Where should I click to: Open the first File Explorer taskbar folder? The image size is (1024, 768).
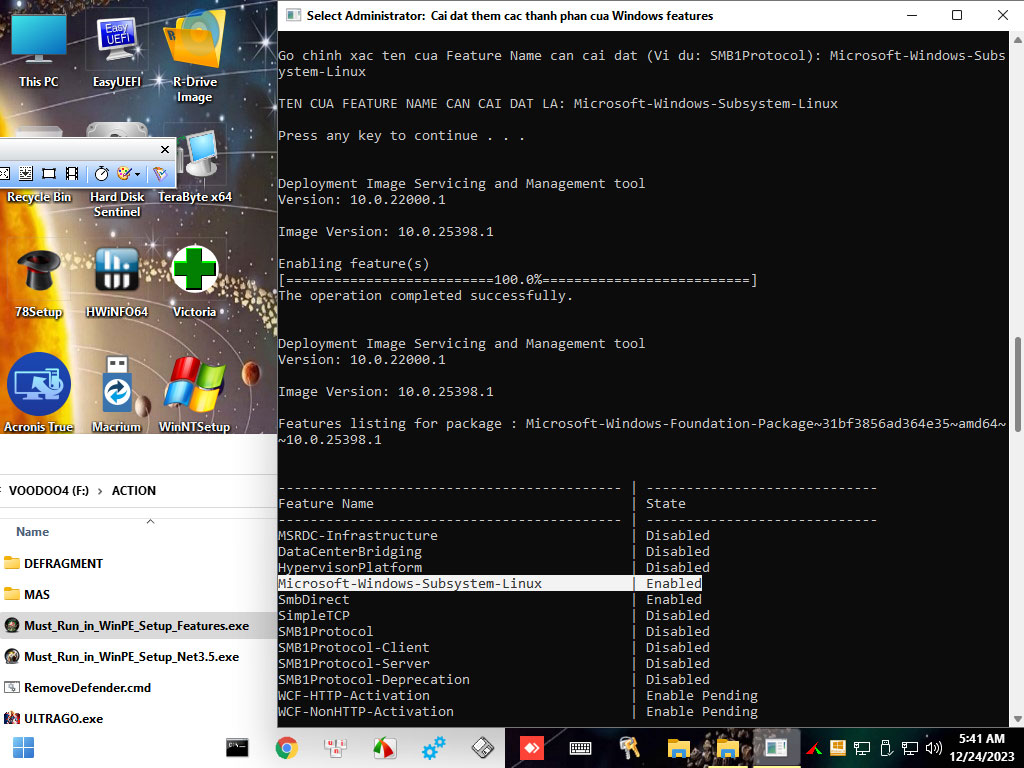pos(678,748)
